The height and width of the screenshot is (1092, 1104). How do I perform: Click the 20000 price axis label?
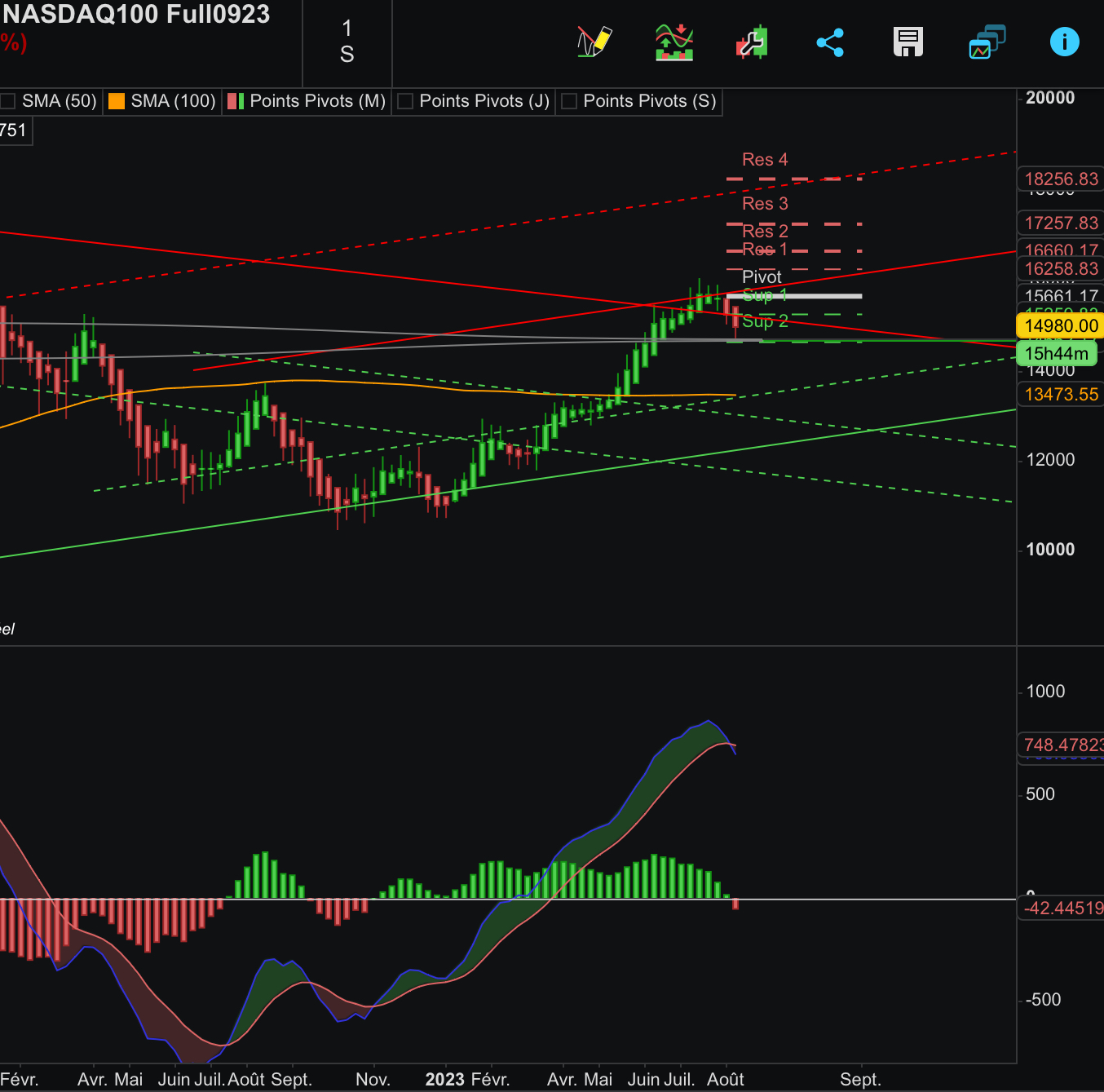pyautogui.click(x=1050, y=98)
